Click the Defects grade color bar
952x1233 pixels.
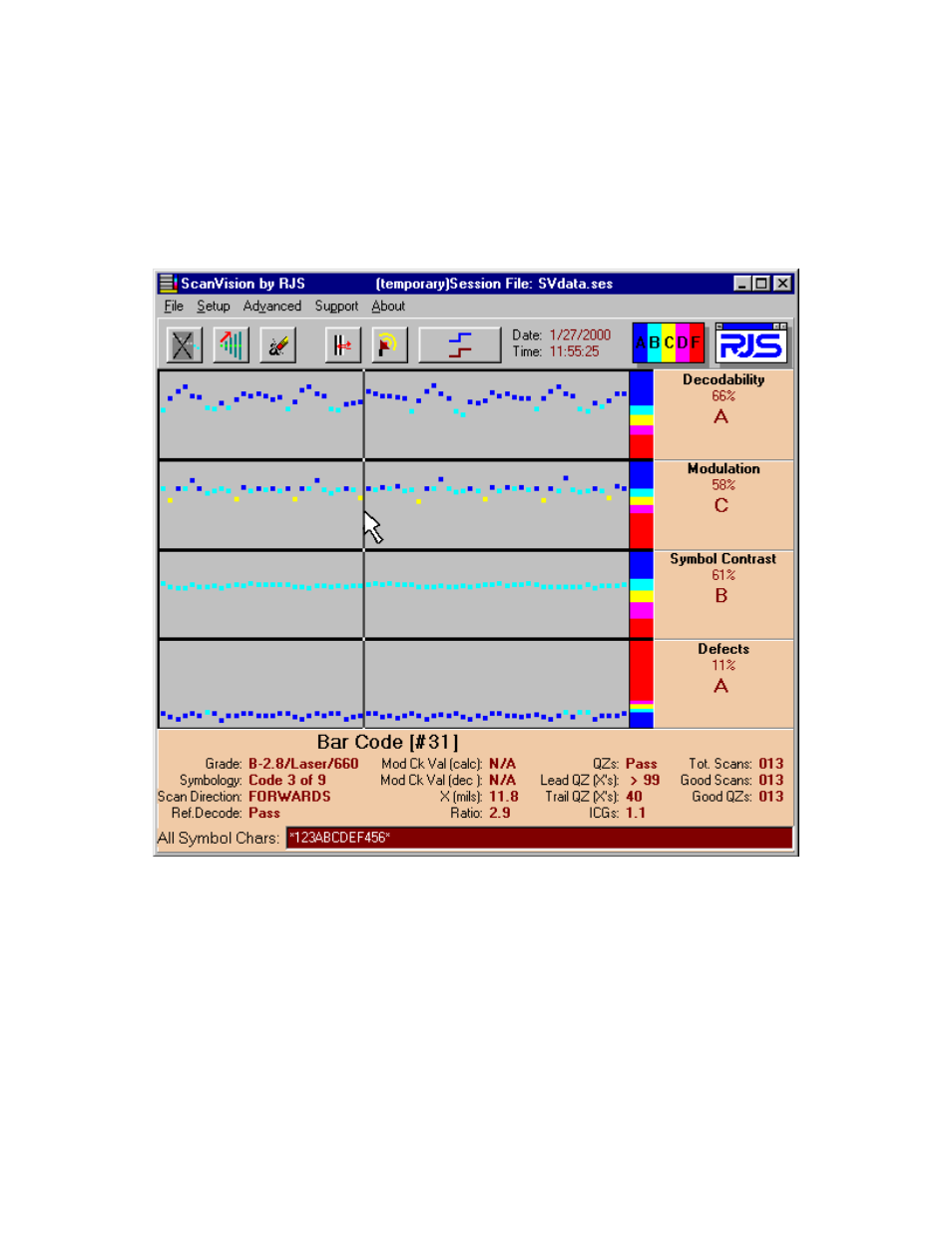[x=642, y=684]
